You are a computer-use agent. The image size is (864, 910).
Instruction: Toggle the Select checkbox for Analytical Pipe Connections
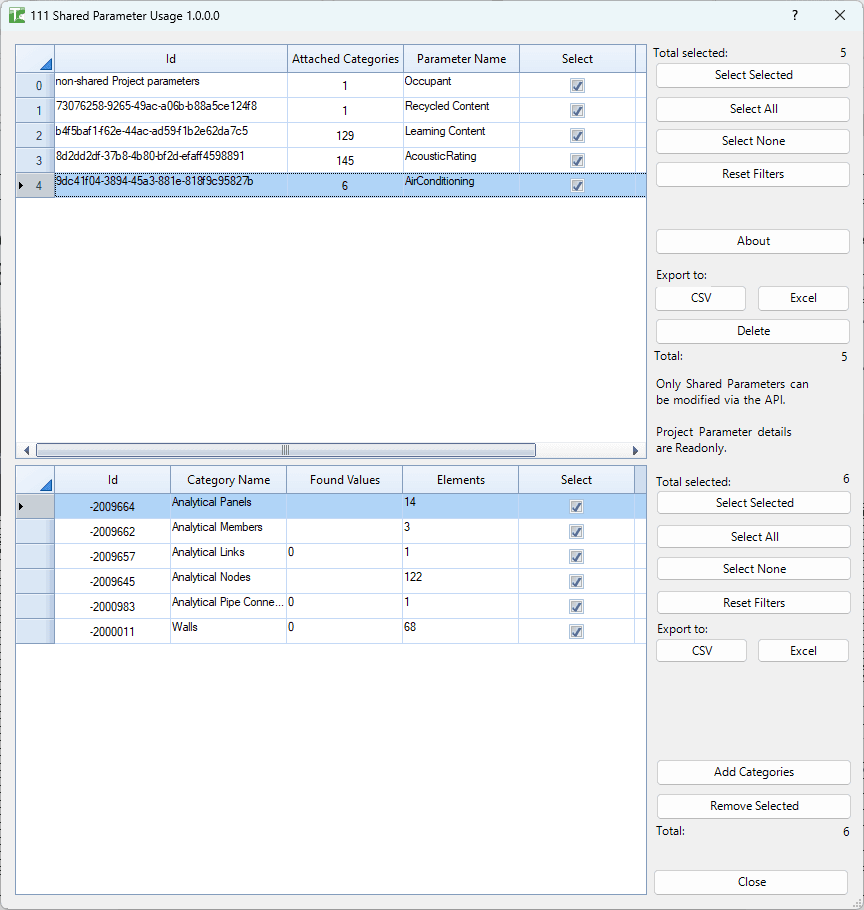point(576,606)
